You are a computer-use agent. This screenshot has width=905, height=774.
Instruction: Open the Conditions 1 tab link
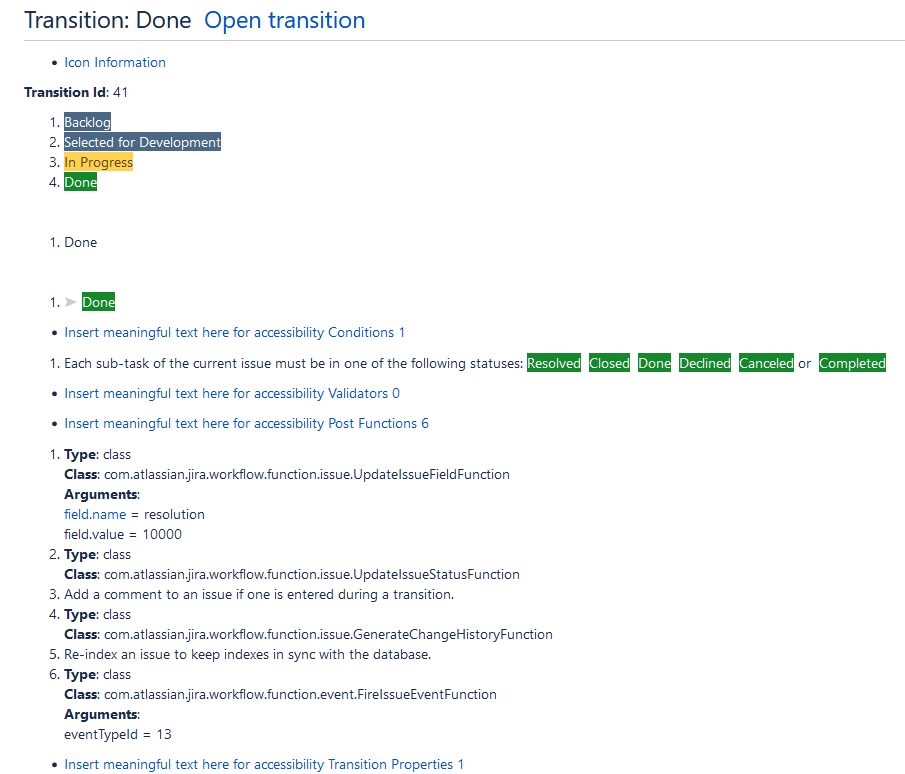point(234,332)
